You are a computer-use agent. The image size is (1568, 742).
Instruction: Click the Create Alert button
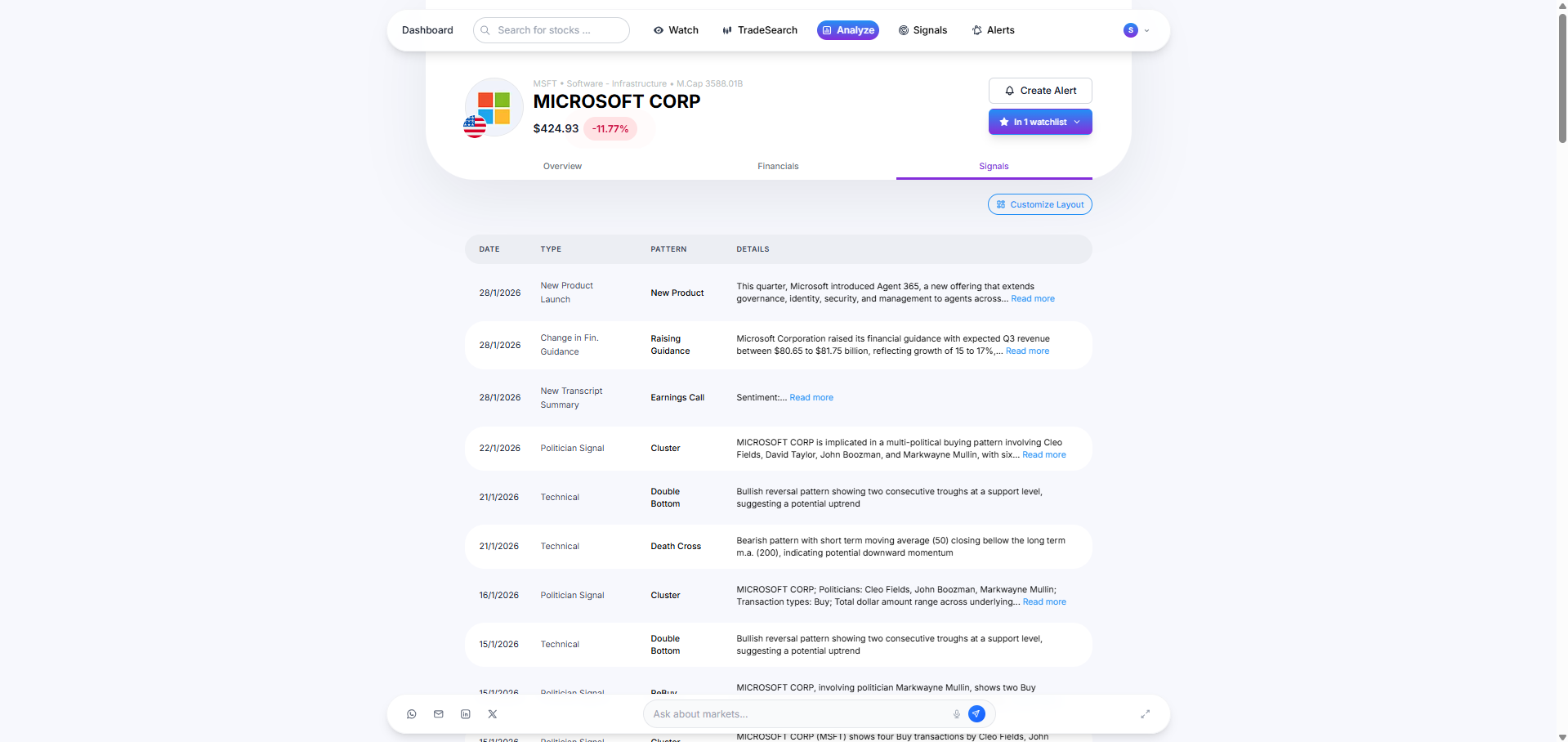tap(1039, 91)
